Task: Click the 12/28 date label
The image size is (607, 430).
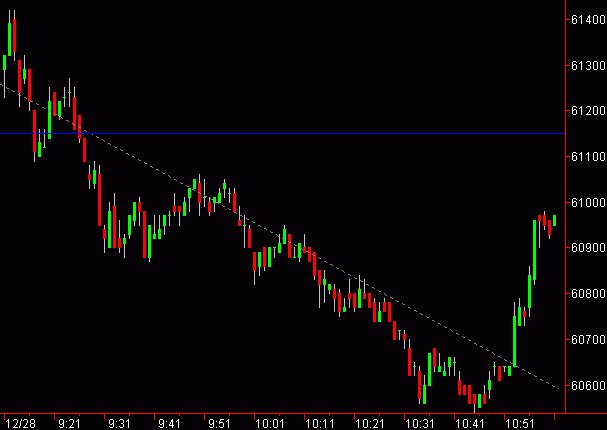Action: (x=20, y=424)
